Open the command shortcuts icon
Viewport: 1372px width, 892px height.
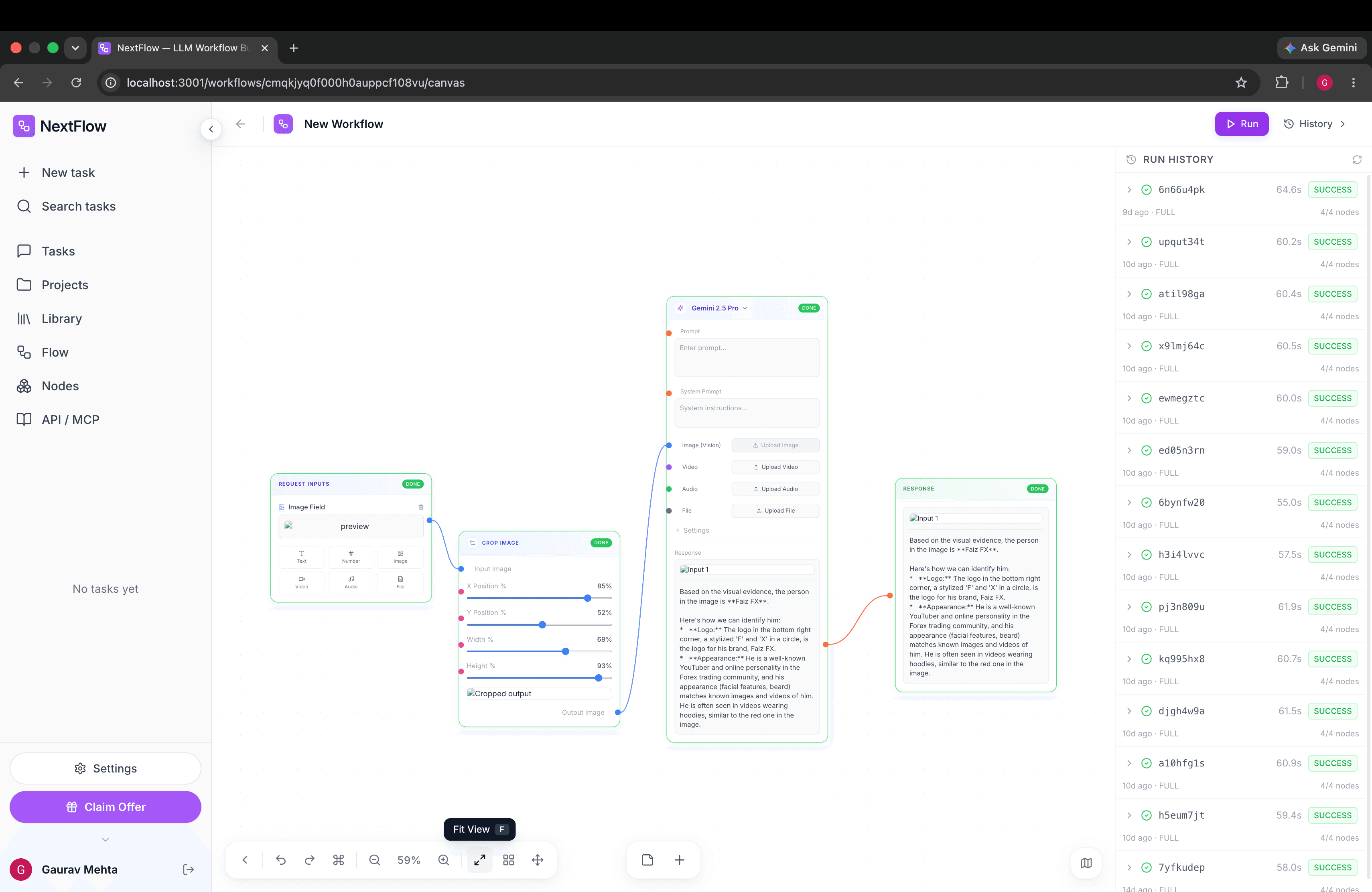point(339,860)
